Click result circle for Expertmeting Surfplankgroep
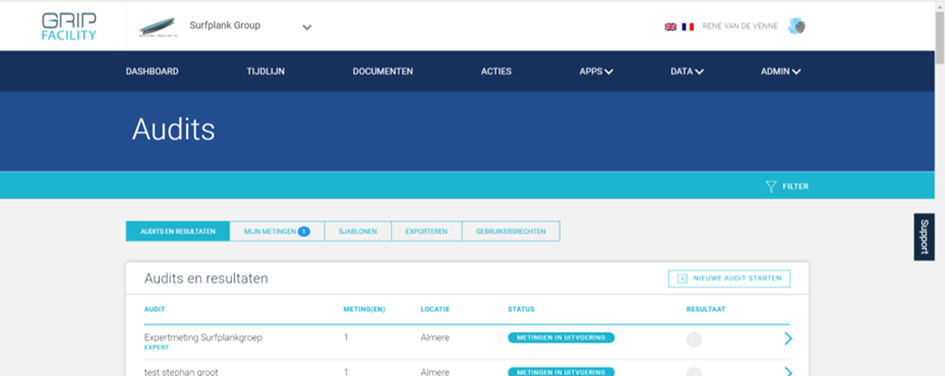Screen dimensions: 945x376 [694, 339]
